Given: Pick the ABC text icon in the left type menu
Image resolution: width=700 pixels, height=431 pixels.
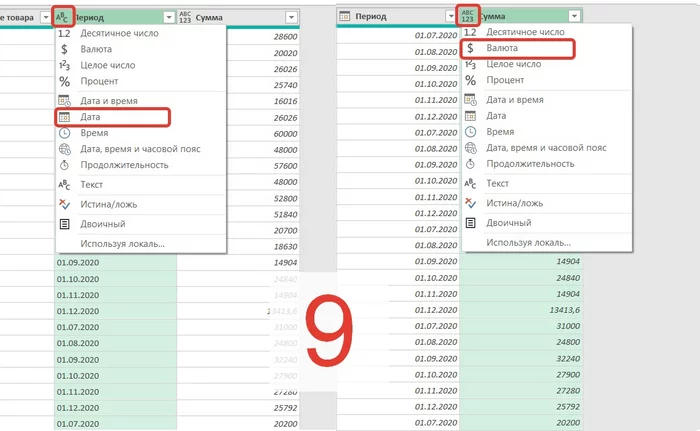Looking at the screenshot, I should tap(64, 184).
